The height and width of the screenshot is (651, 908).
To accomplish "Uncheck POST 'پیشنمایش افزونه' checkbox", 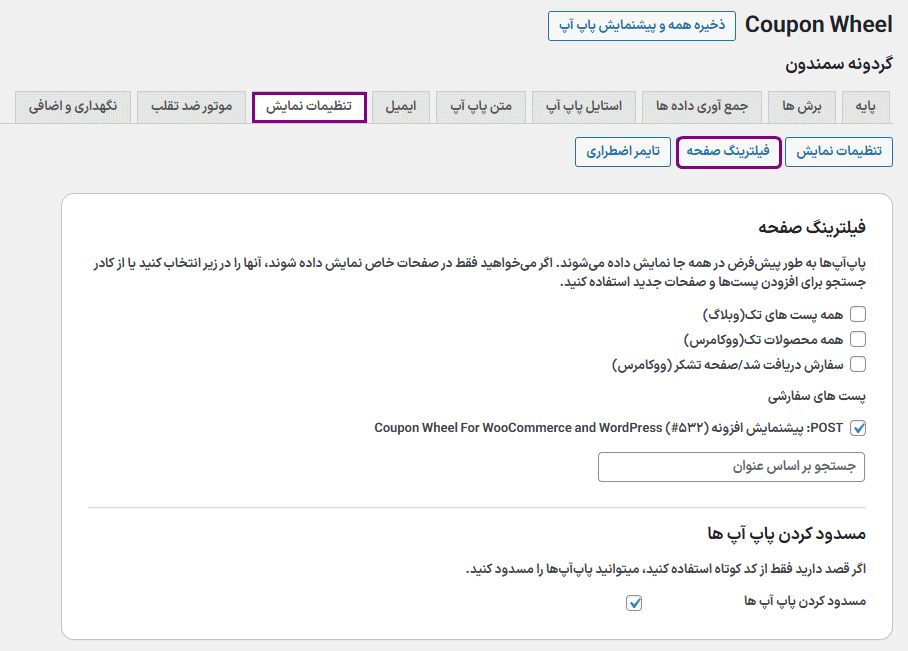I will [x=858, y=428].
